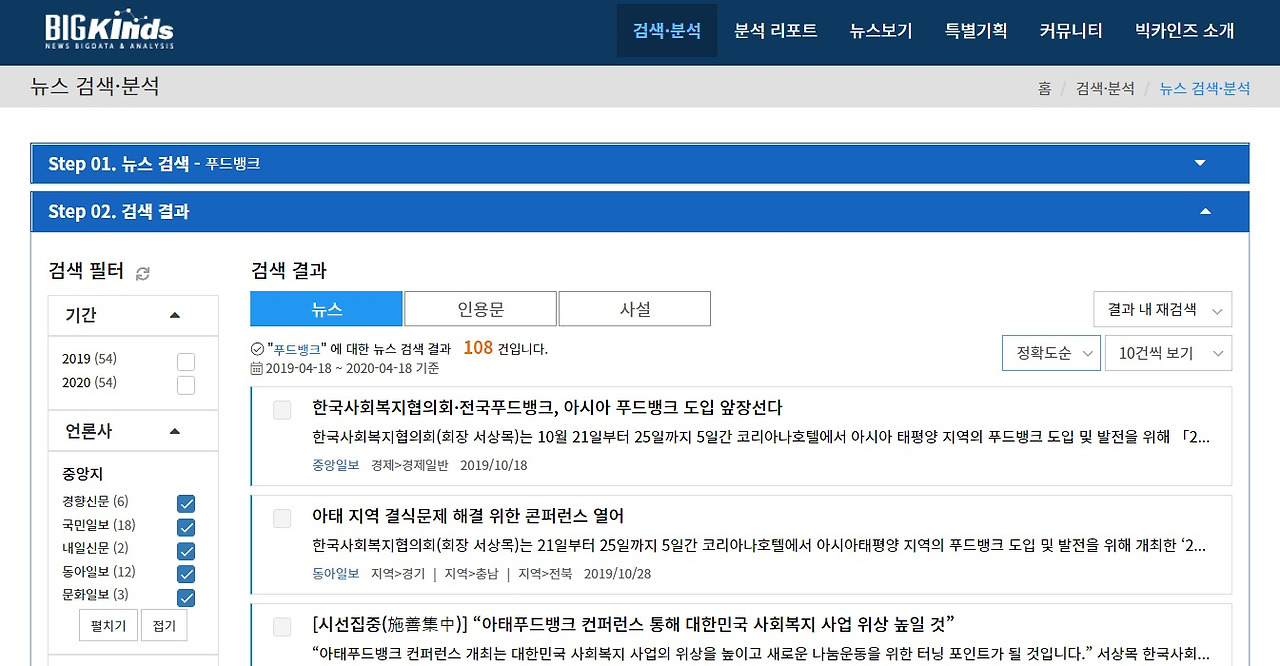Open the 중앙일보 source link
Image resolution: width=1280 pixels, height=666 pixels.
click(335, 465)
